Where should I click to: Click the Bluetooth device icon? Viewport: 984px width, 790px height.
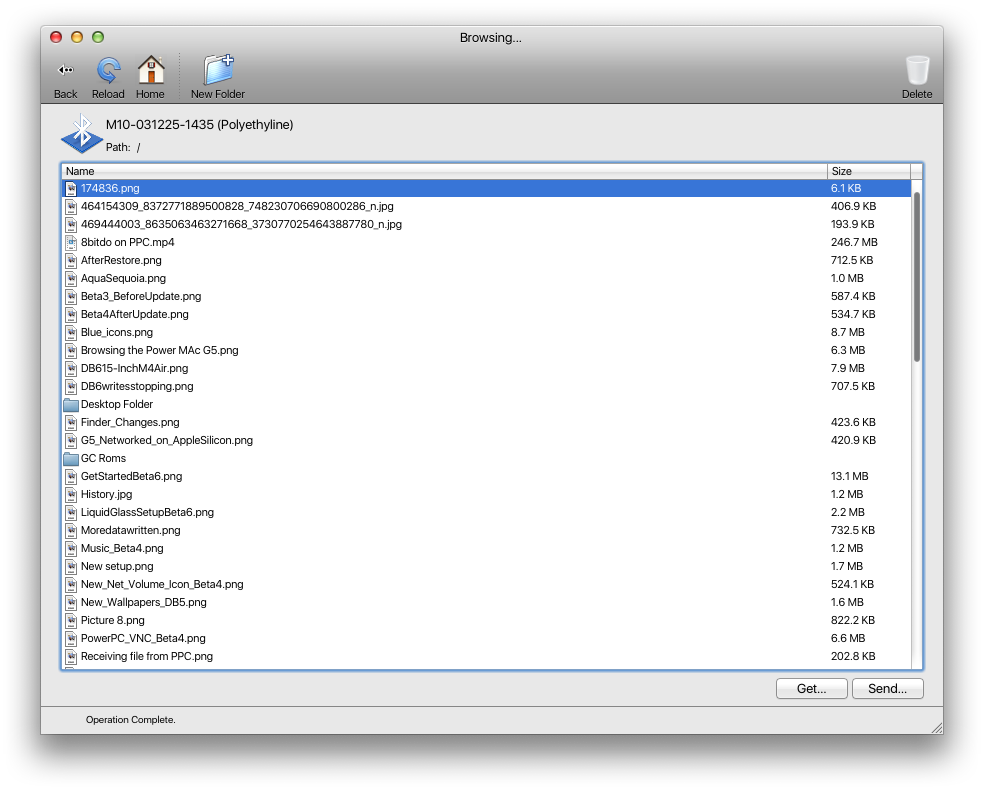coord(82,133)
